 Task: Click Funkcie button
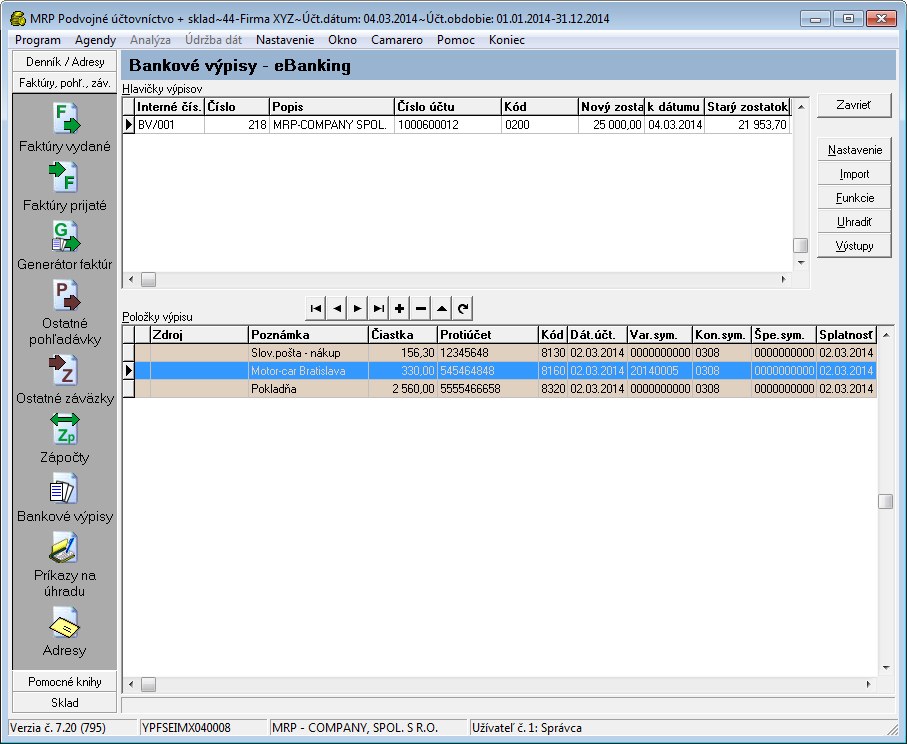854,198
